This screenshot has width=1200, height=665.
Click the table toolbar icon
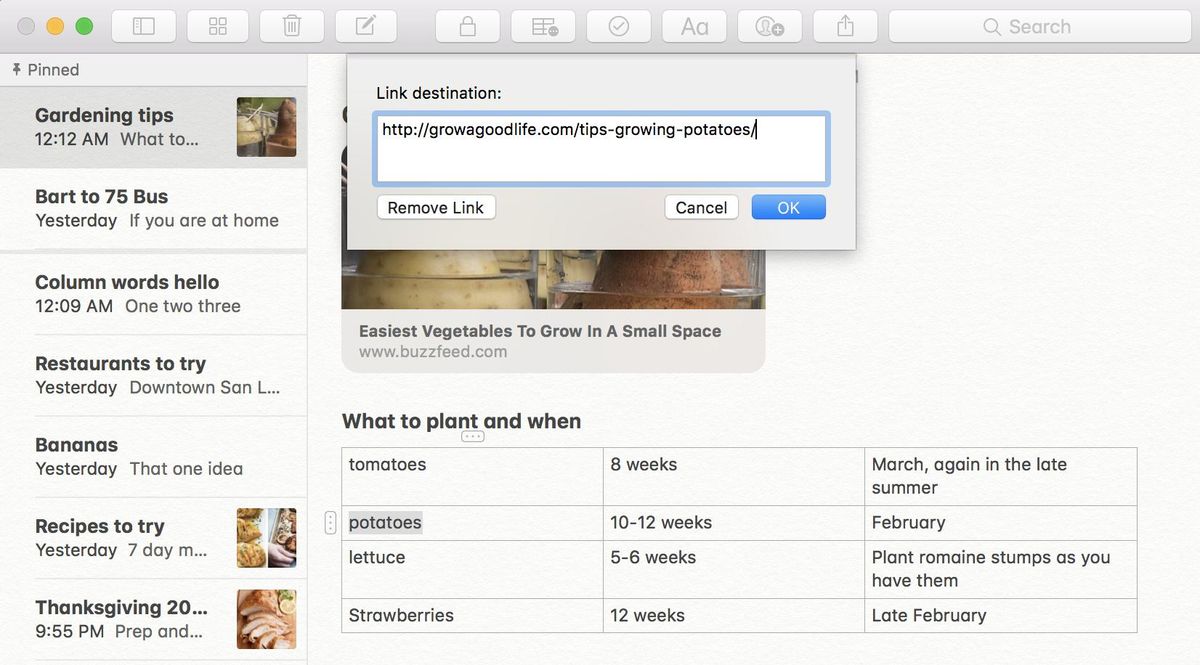point(544,27)
